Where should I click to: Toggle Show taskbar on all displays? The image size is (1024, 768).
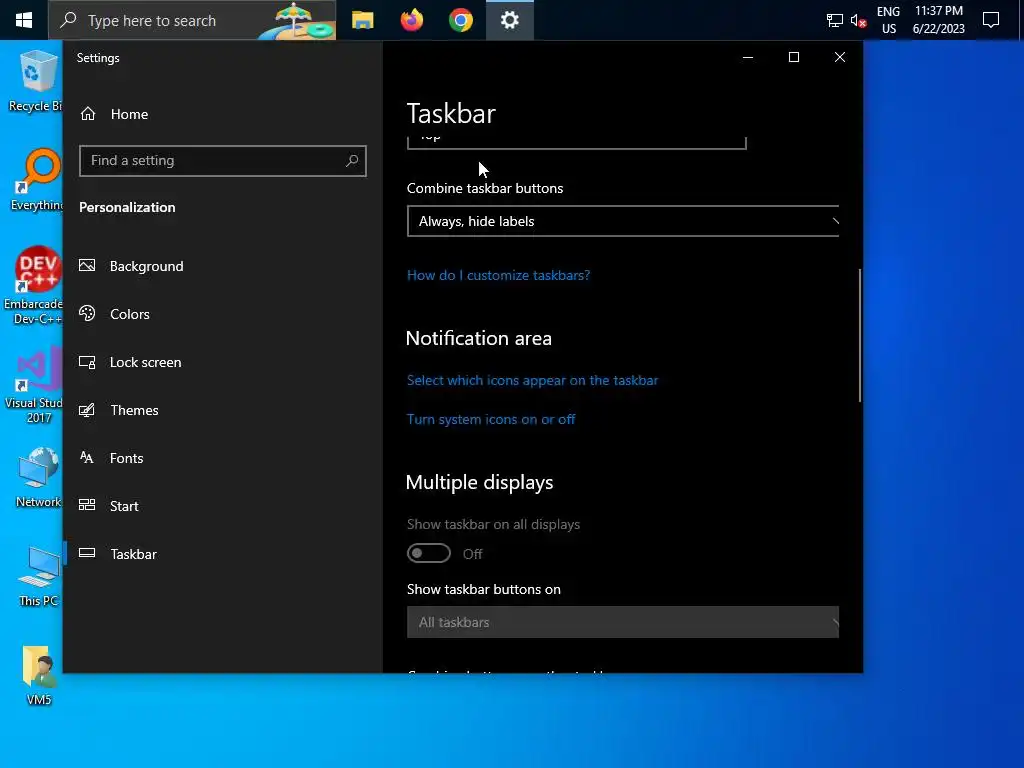coord(428,553)
